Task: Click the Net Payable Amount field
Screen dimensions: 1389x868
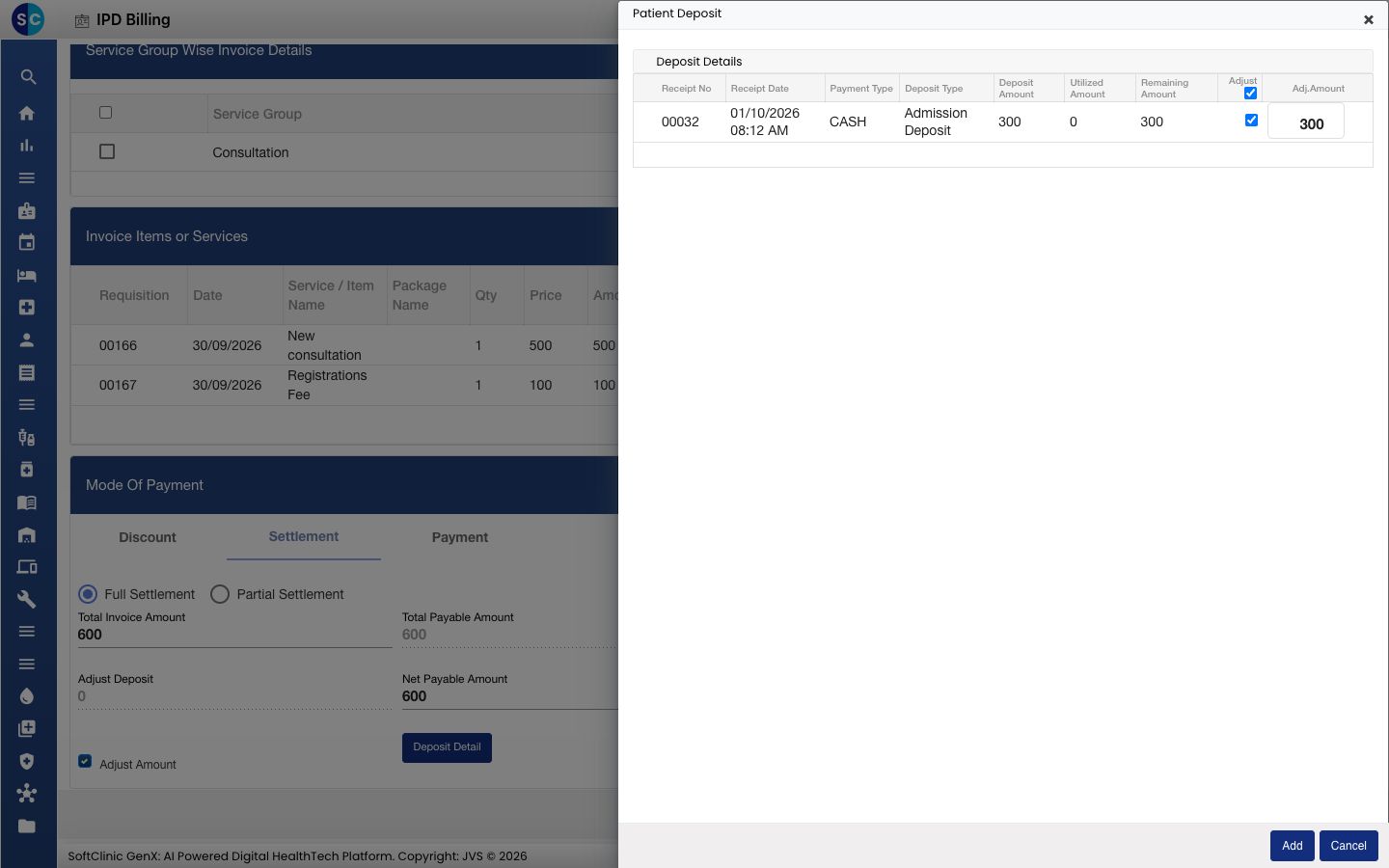Action: 509,696
